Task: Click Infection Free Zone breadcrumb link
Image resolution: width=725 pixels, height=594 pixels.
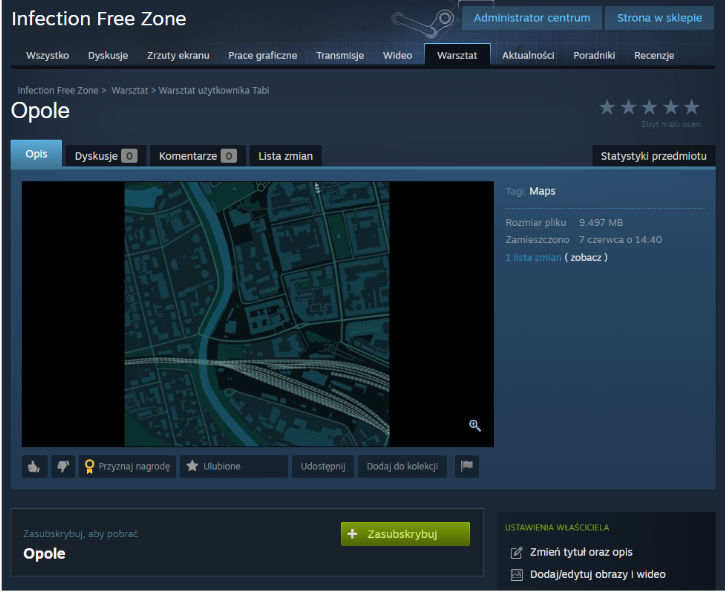Action: [x=58, y=91]
